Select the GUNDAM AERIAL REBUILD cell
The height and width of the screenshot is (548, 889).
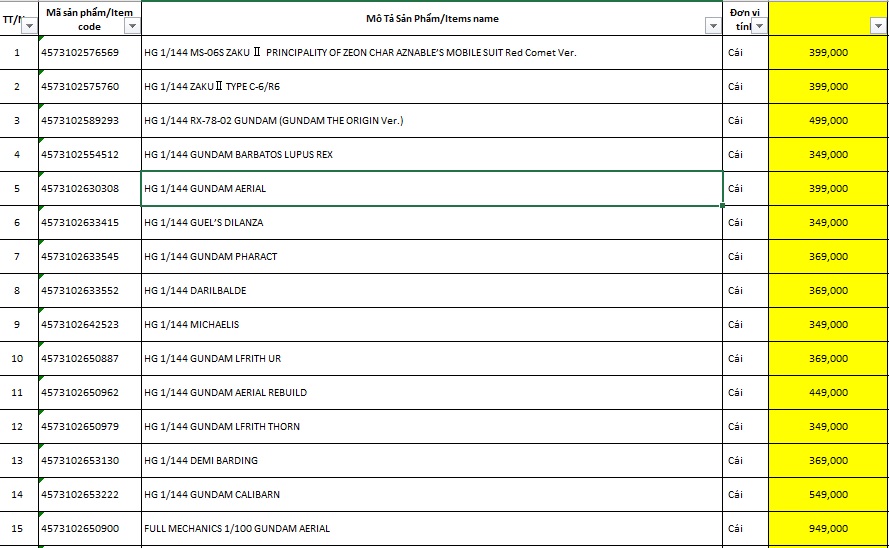pyautogui.click(x=431, y=393)
